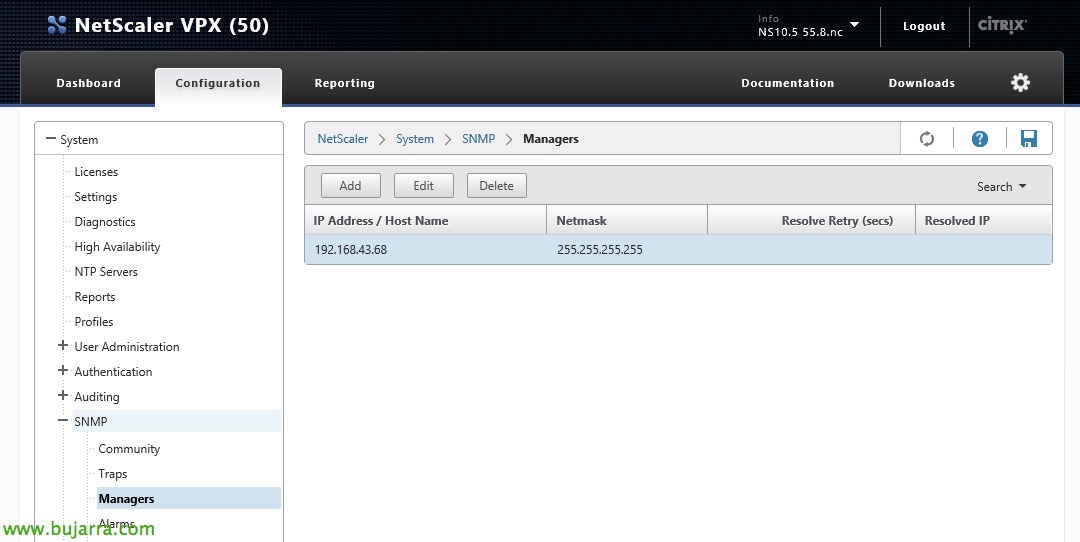Expand the Info NS10.5 dropdown arrow
The image size is (1080, 542).
point(854,25)
